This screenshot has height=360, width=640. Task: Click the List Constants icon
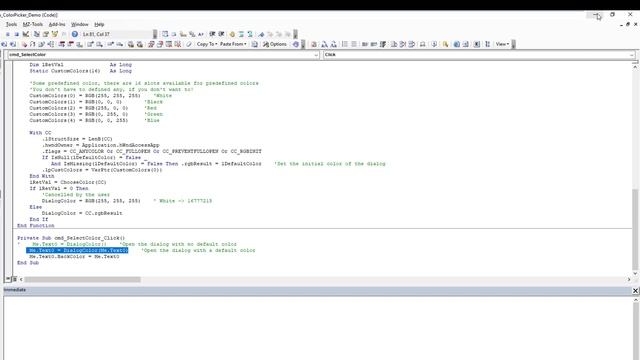[x=174, y=34]
